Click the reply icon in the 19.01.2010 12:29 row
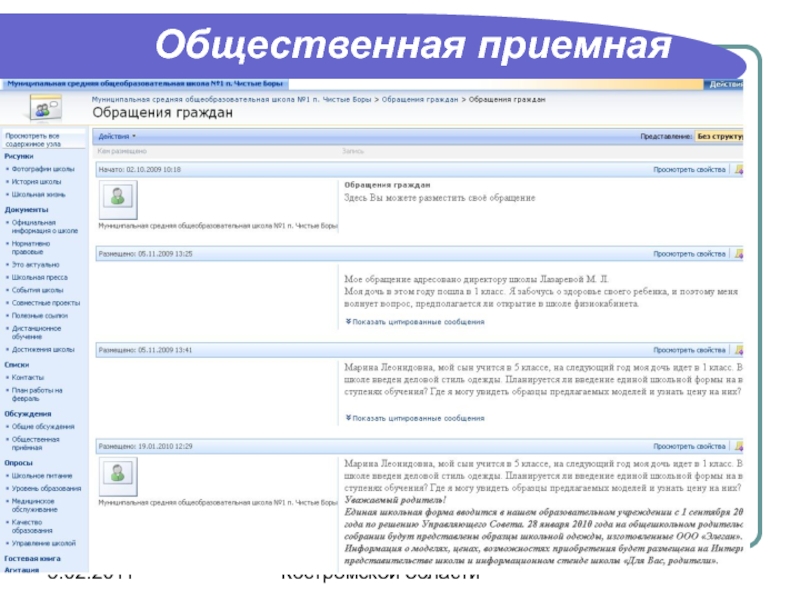 [x=739, y=446]
